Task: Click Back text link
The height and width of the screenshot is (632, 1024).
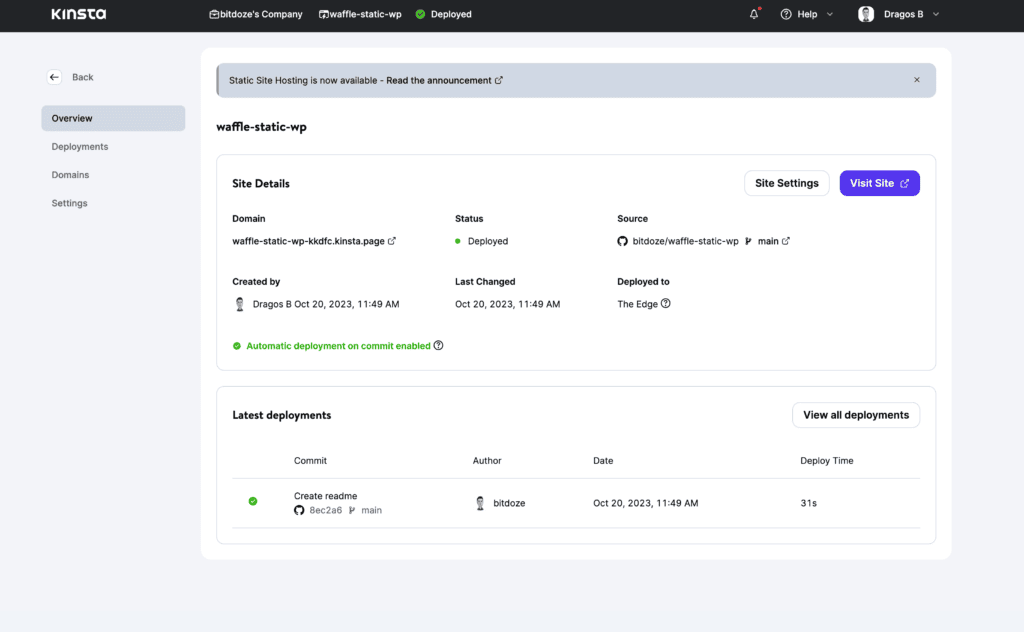Action: click(82, 77)
